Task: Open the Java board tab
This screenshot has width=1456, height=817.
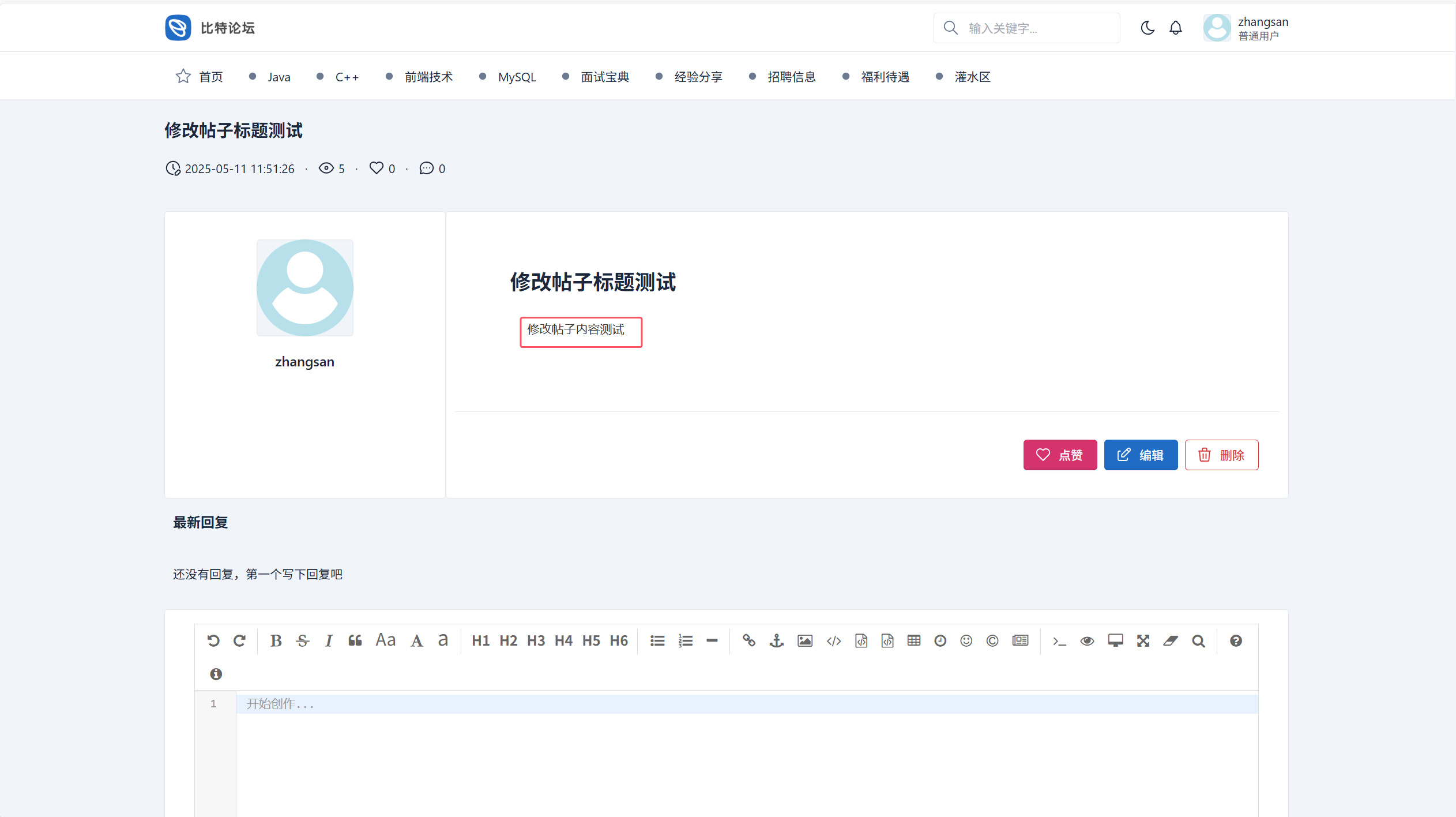Action: (279, 77)
